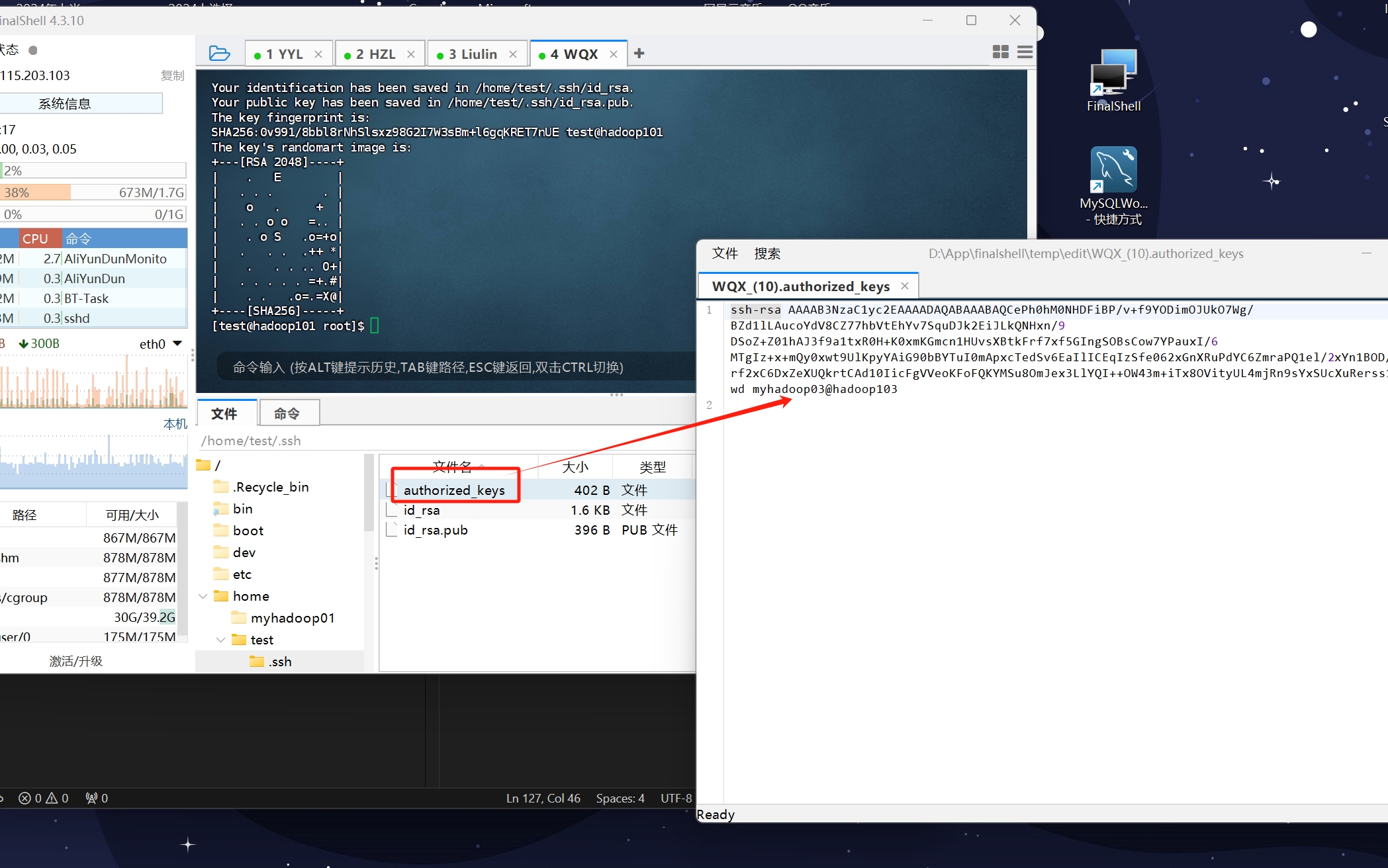Switch to grid layout view icon
This screenshot has height=868, width=1388.
[1000, 52]
